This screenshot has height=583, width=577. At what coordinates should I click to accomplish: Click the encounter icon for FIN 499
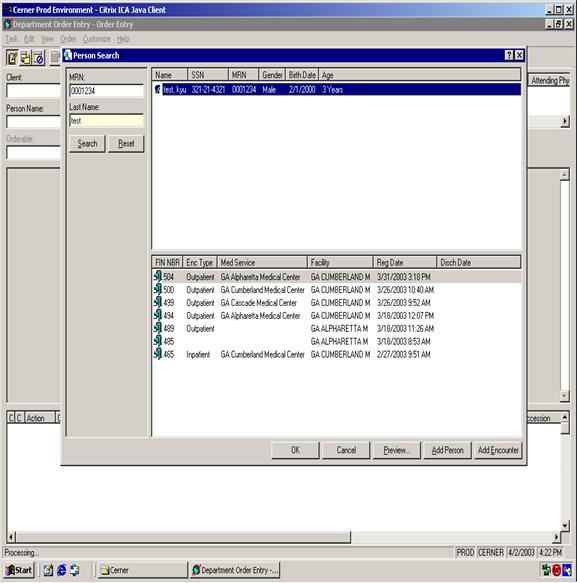pos(158,302)
